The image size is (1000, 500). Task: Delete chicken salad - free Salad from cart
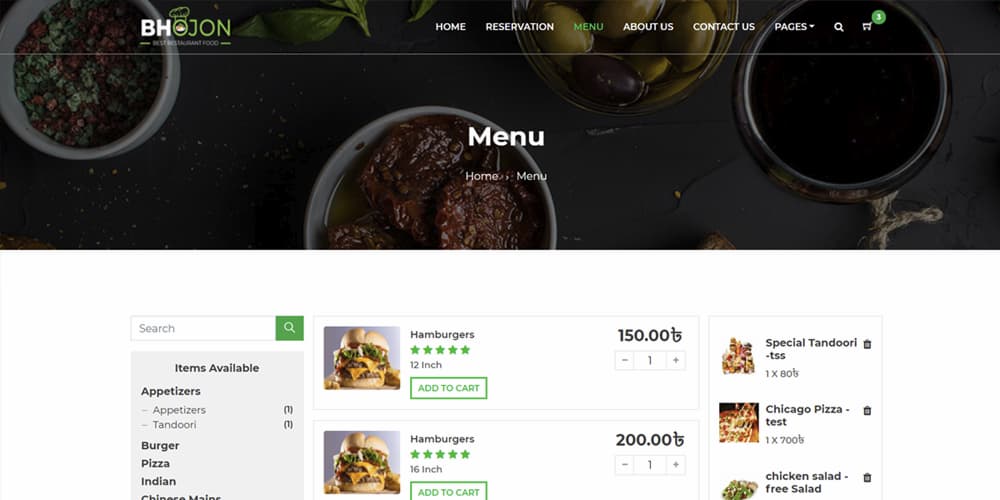[x=867, y=478]
